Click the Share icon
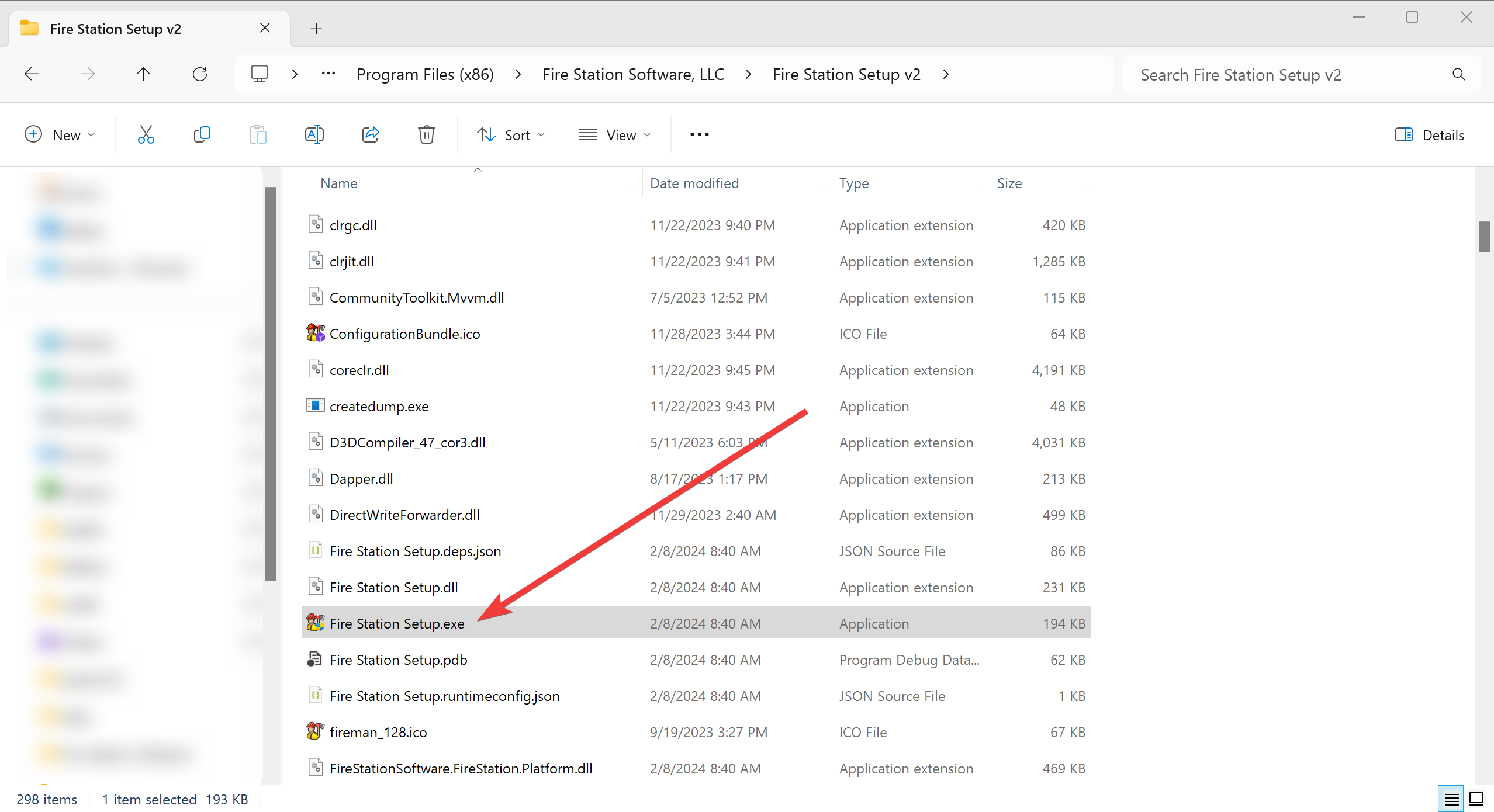Screen dimensions: 1494x812 371,135
